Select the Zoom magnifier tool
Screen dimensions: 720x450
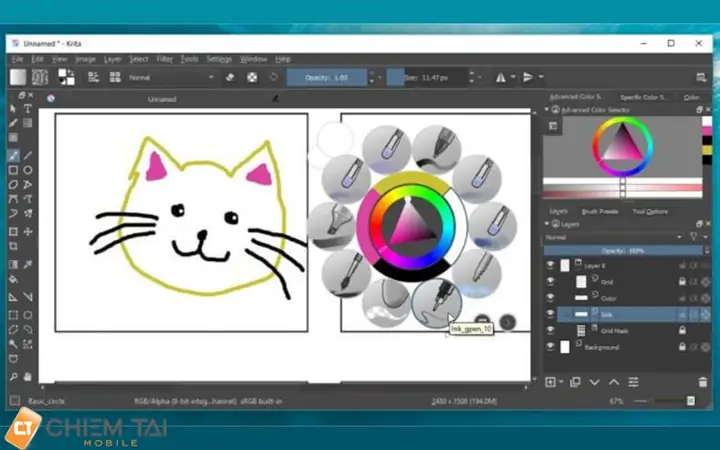click(13, 377)
